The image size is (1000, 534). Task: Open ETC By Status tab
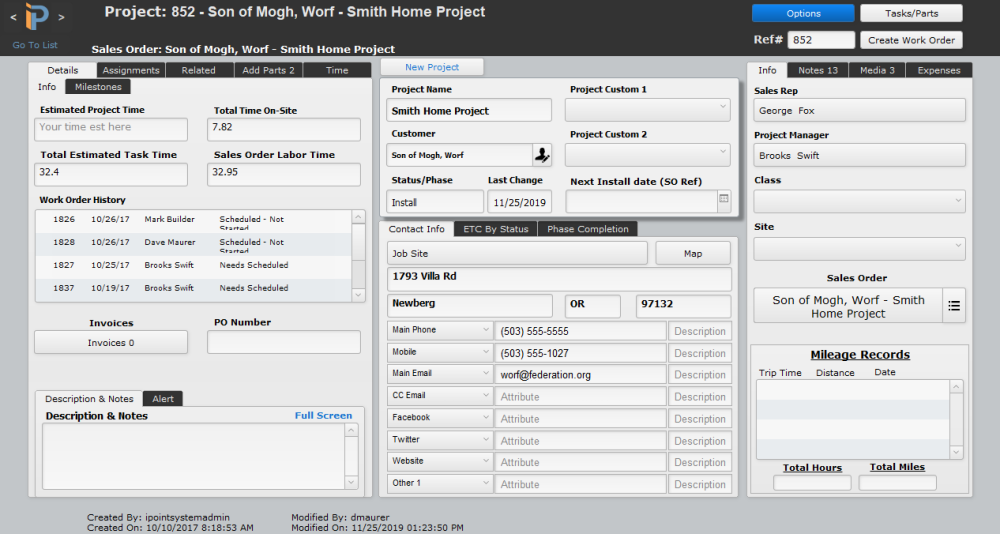496,229
